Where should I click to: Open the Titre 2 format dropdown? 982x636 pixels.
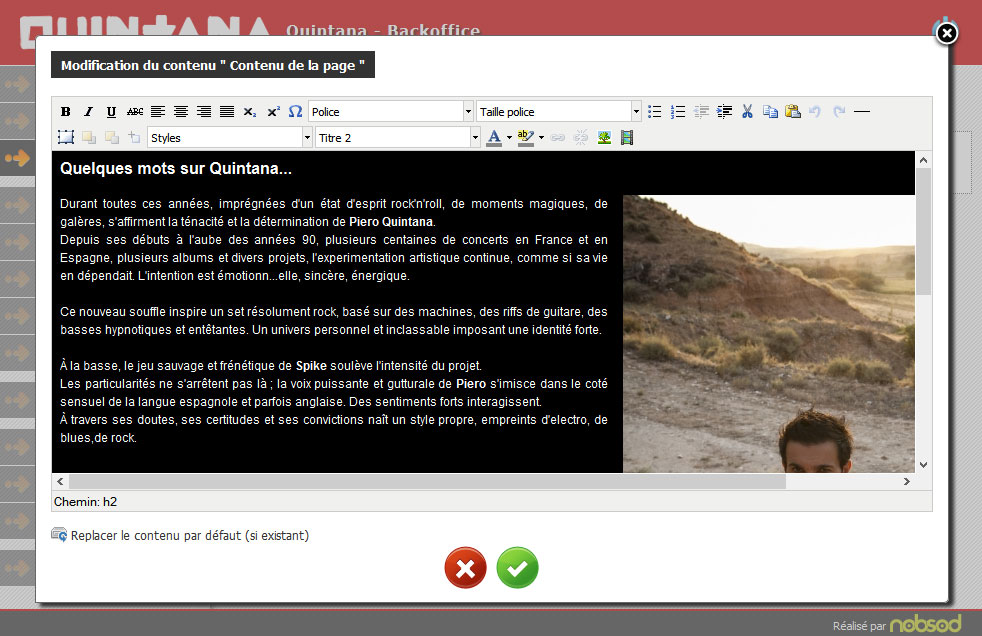pos(398,138)
